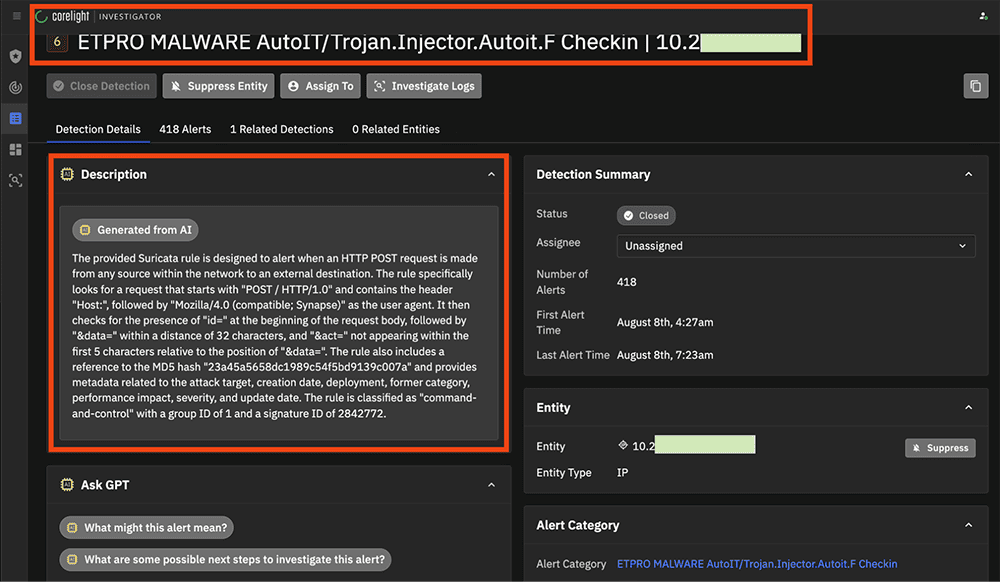Open the radar icon in left sidebar
Screen dimensions: 1000x582
(15, 88)
